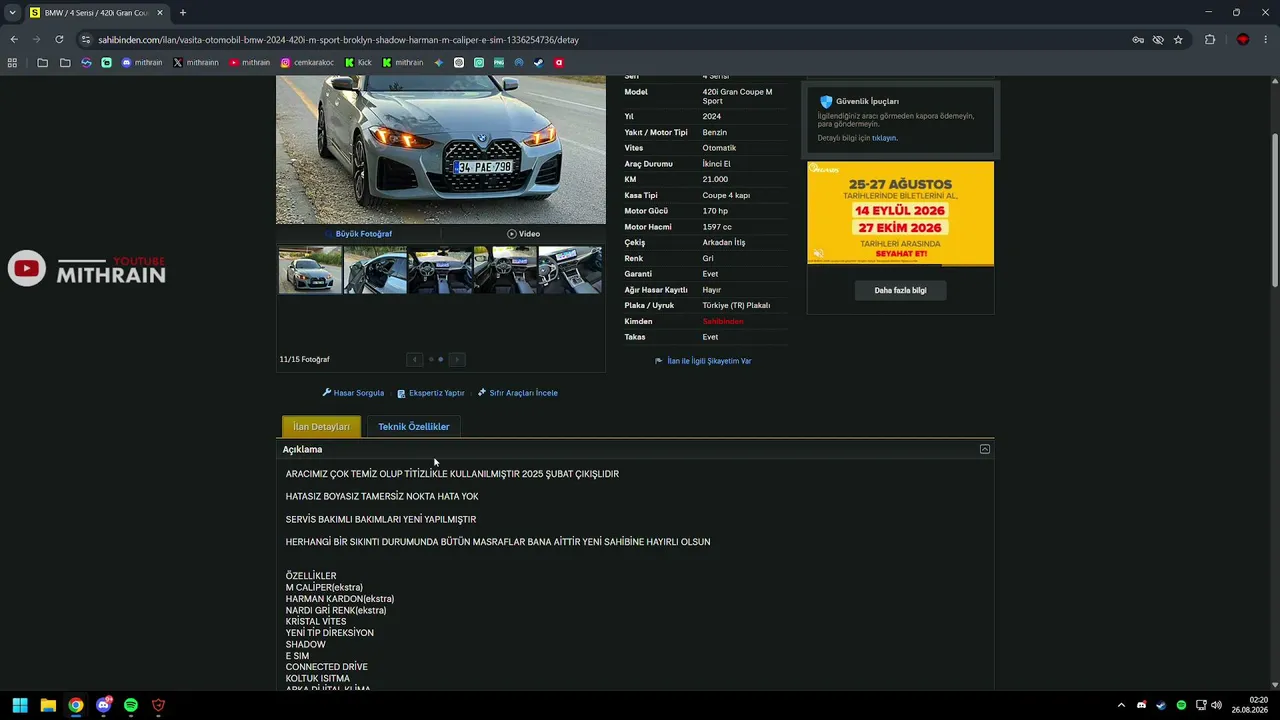Open the Apps grid in bookmarks bar

tap(12, 62)
